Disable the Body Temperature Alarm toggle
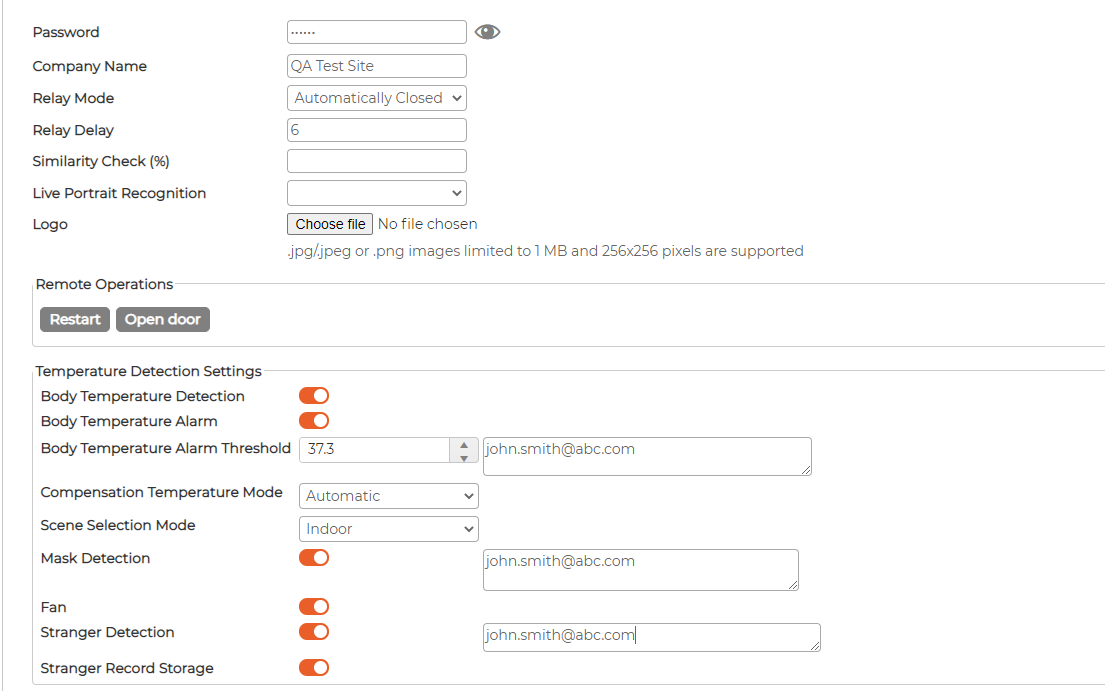The image size is (1105, 691). pyautogui.click(x=314, y=421)
